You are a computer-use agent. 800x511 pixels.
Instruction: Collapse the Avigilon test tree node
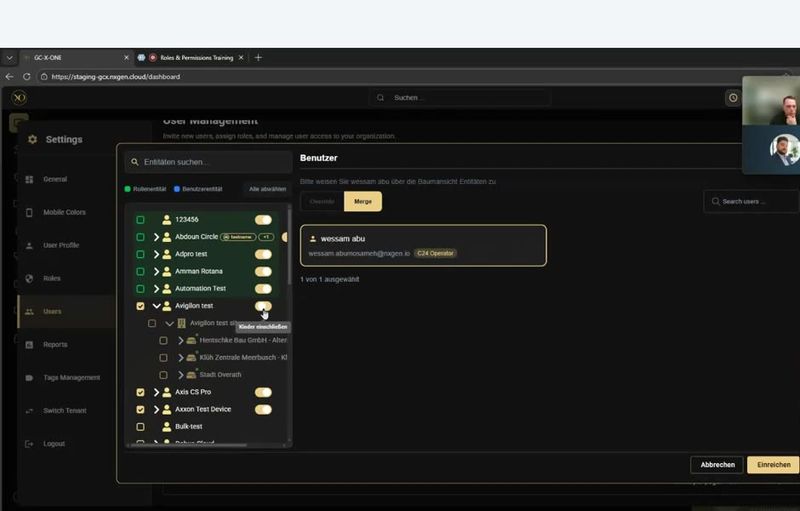(157, 306)
